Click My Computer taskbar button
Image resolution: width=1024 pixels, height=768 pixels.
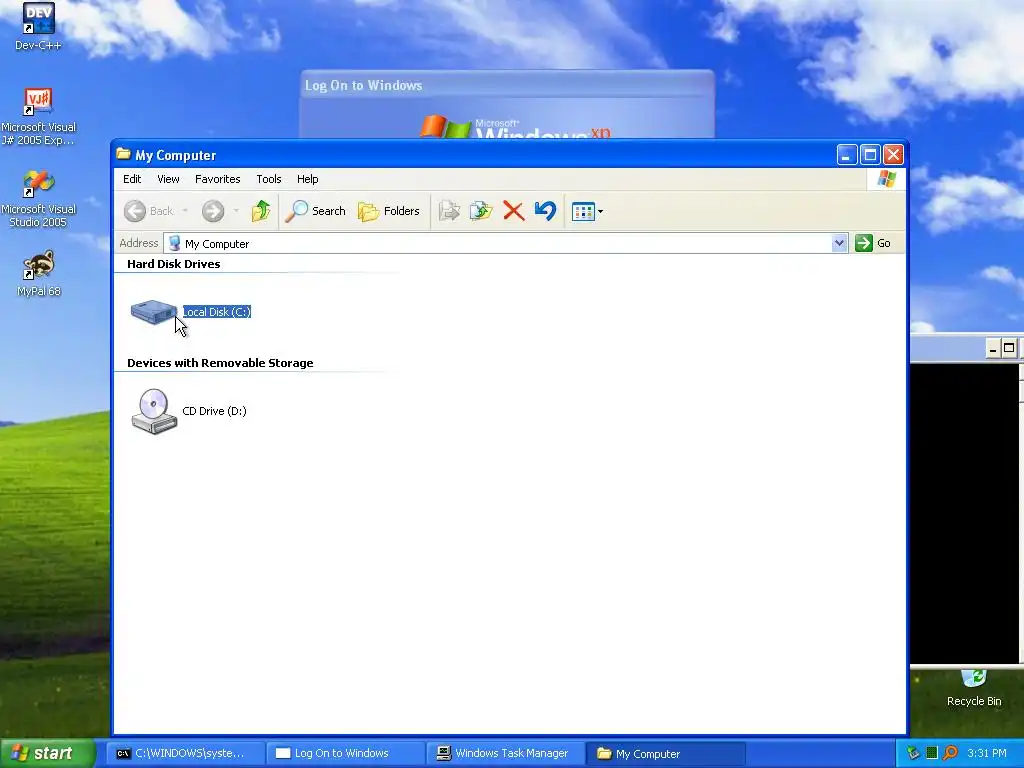(666, 754)
